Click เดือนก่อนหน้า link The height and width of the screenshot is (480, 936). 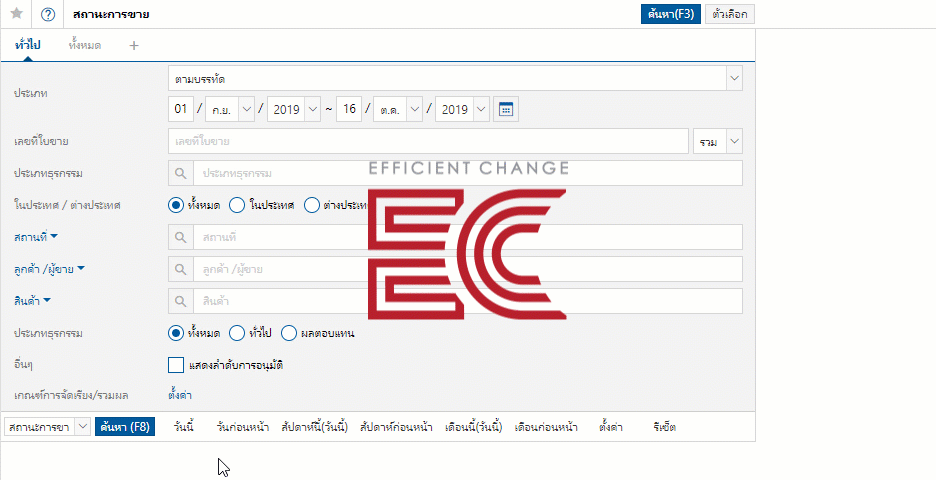tap(546, 427)
